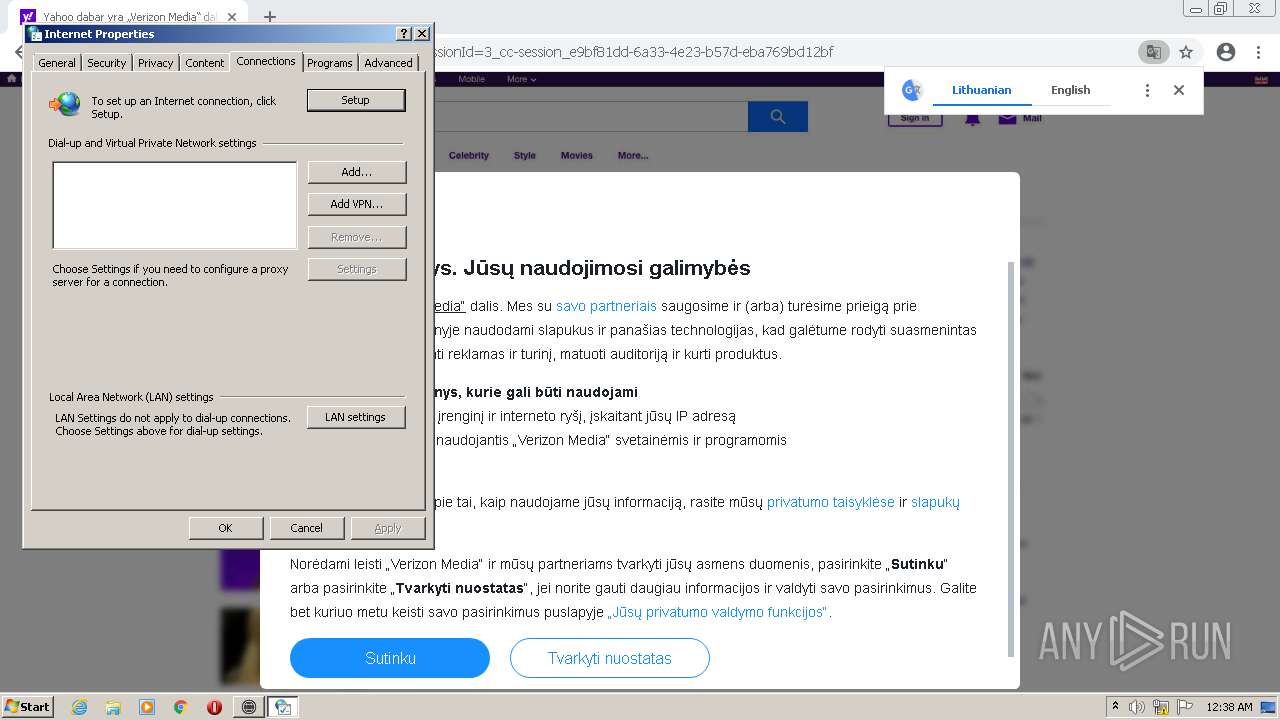Open the Advanced tab
The width and height of the screenshot is (1280, 720).
tap(388, 62)
